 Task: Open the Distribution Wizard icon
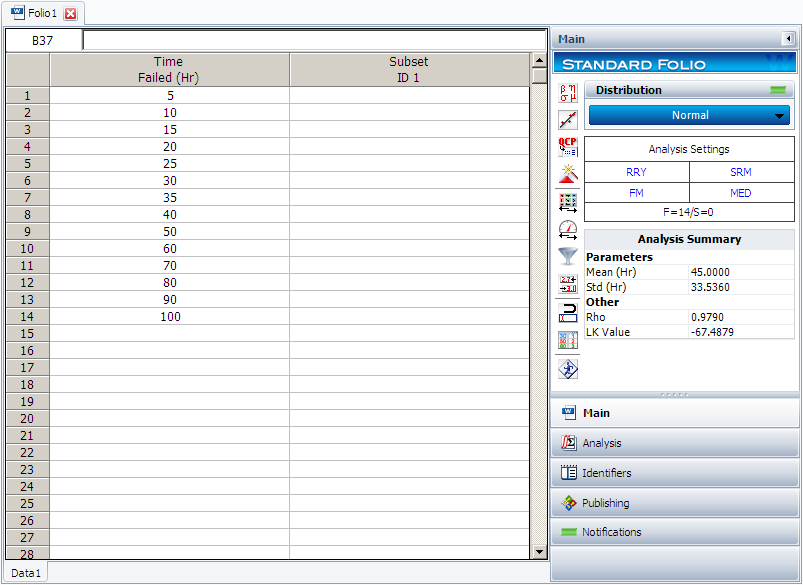click(568, 174)
